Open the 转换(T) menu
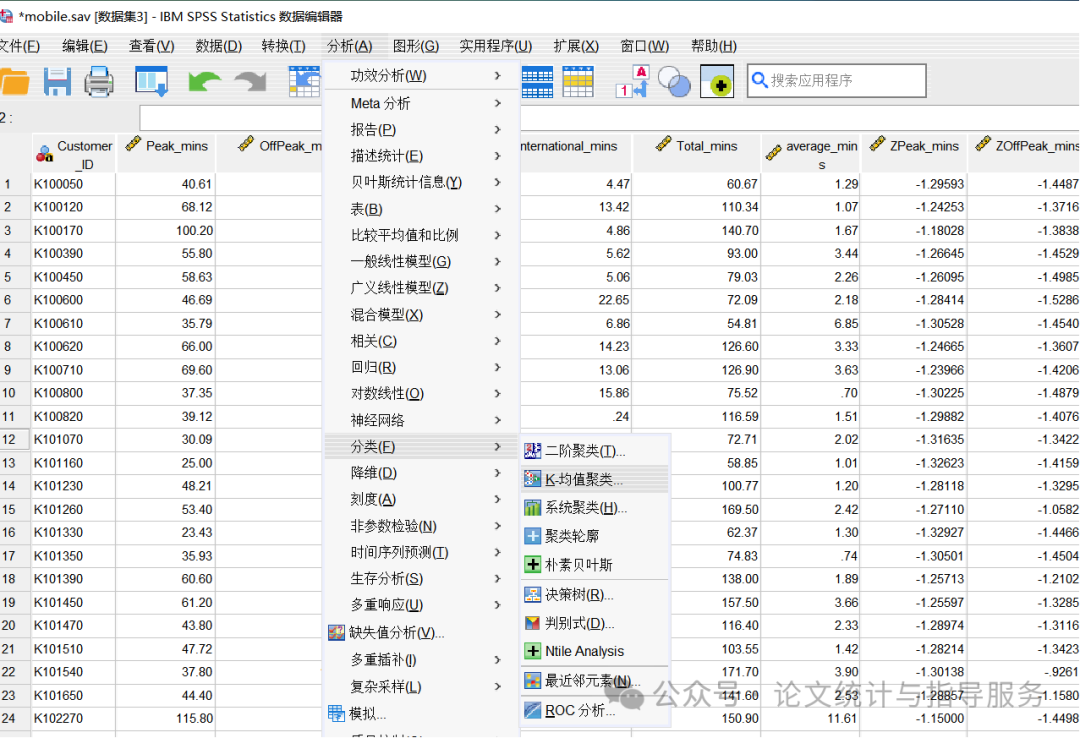The image size is (1080, 738). point(284,46)
